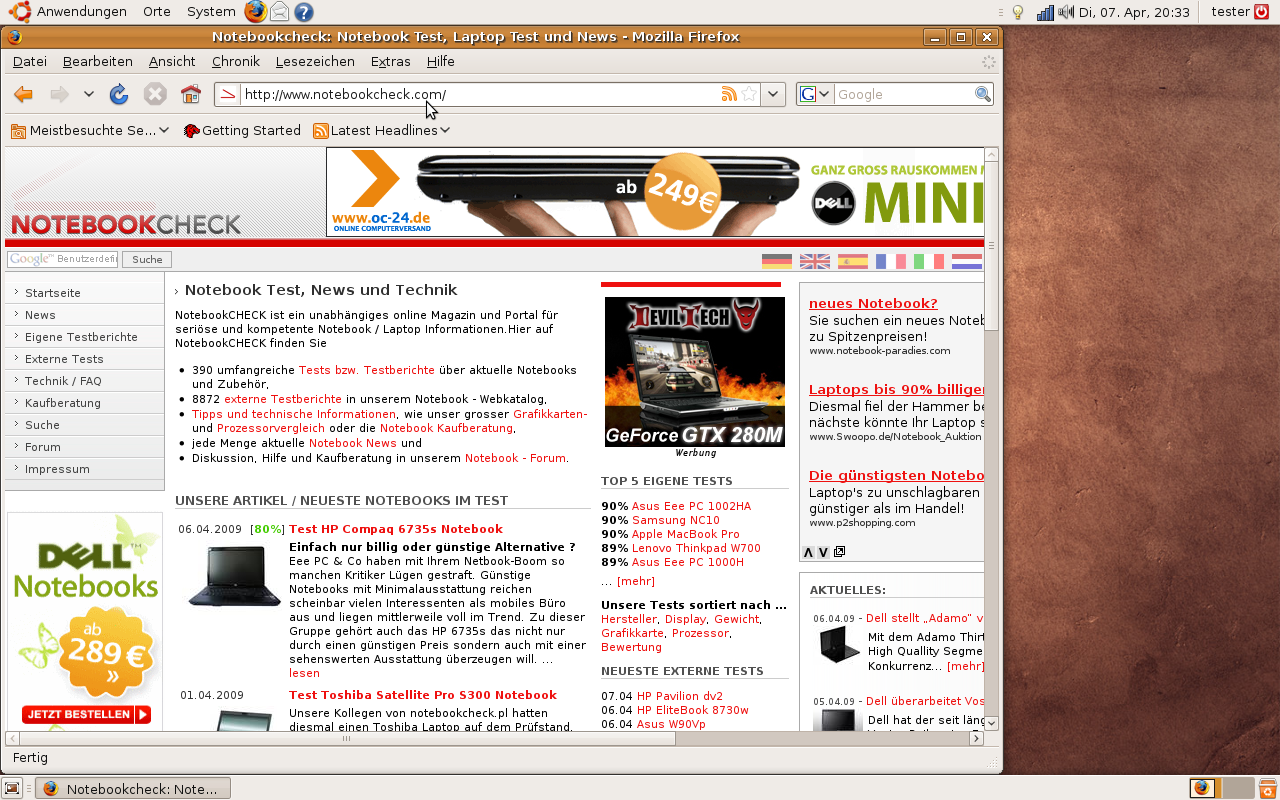The image size is (1280, 800).
Task: Open the Ubuntu Anwendungen menu
Action: (70, 12)
